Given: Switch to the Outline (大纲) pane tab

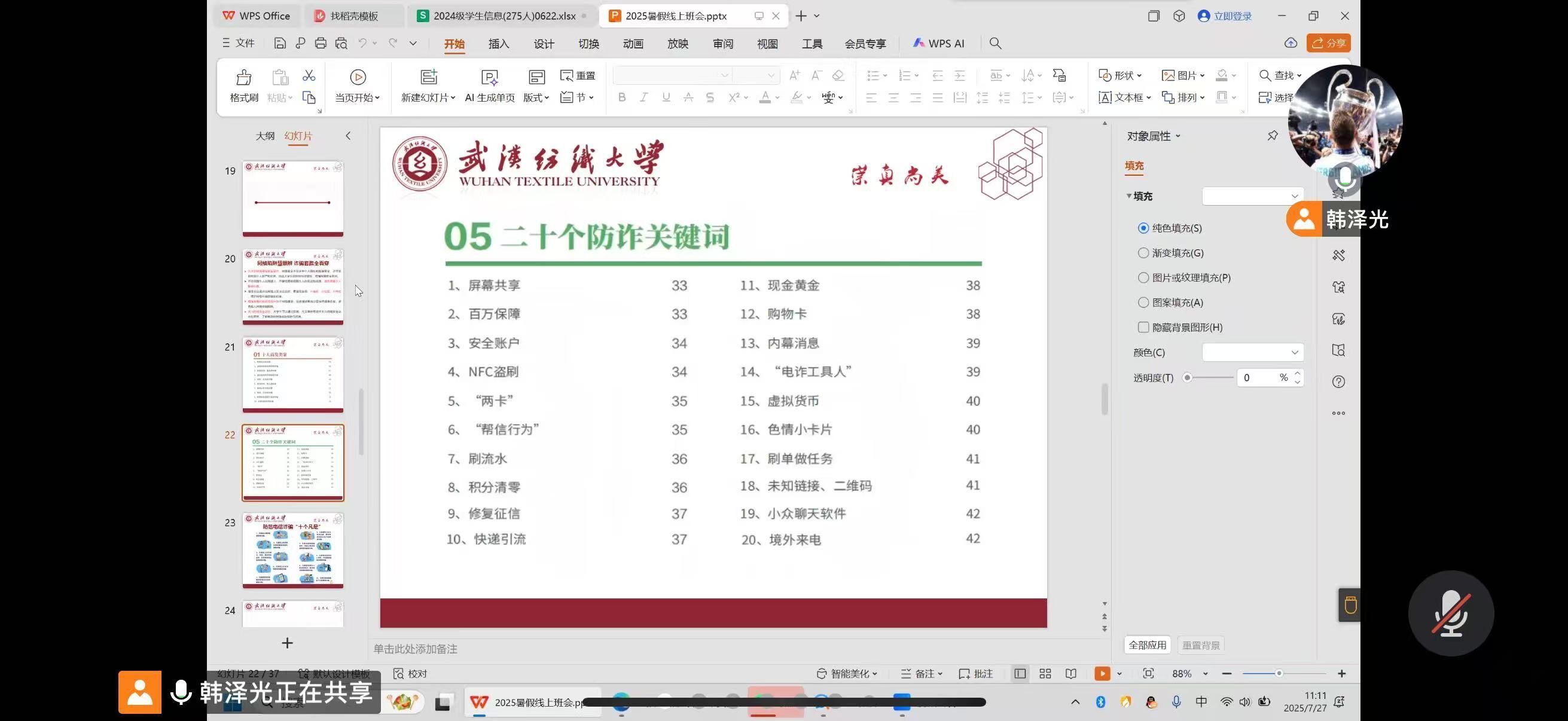Looking at the screenshot, I should tap(265, 136).
